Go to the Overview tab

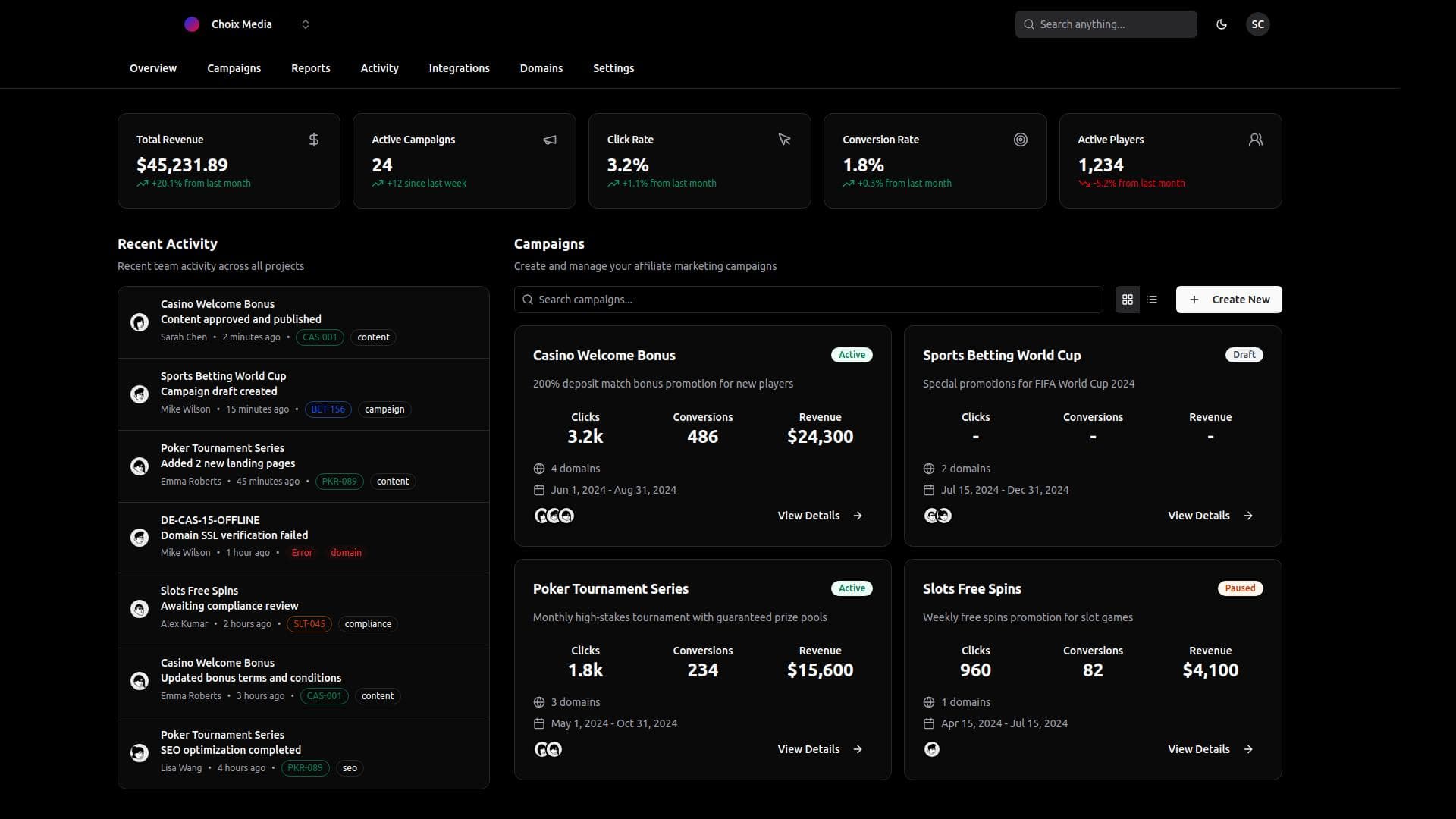(x=153, y=68)
